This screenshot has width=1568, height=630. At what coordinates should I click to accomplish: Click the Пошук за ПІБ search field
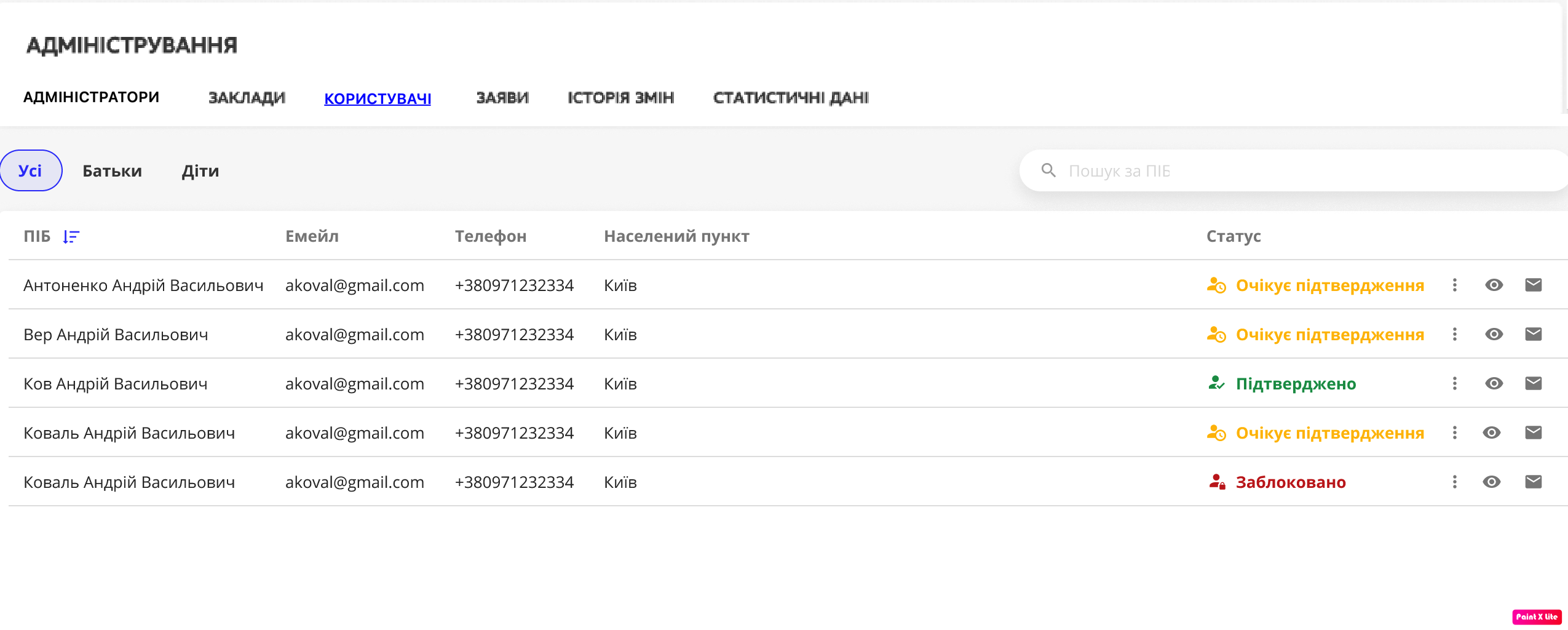coord(1168,170)
